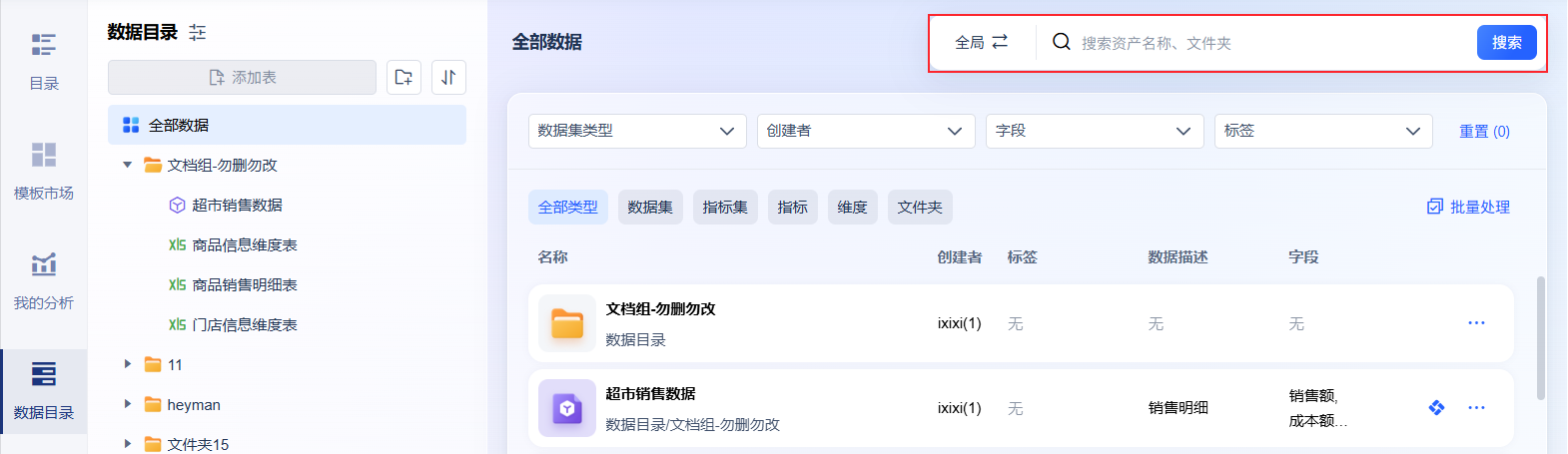Image resolution: width=1568 pixels, height=454 pixels.
Task: Click the 全局 scope switcher
Action: [981, 42]
